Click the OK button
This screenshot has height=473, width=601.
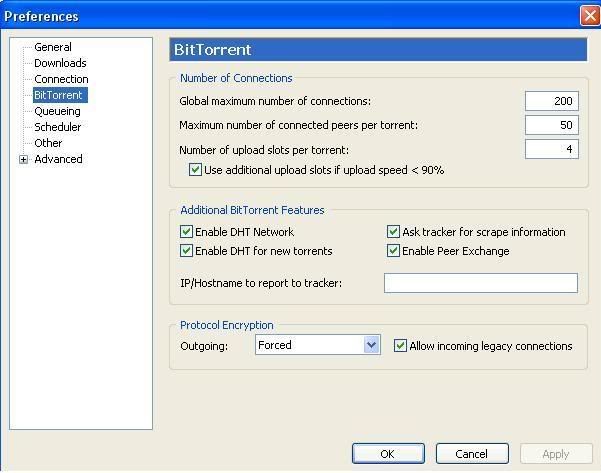[388, 454]
